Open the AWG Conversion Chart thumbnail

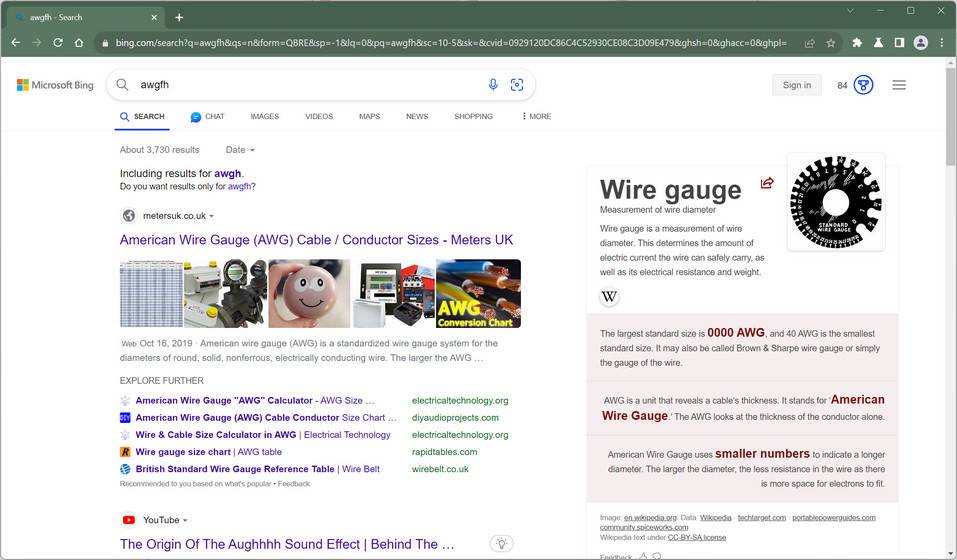pos(478,293)
